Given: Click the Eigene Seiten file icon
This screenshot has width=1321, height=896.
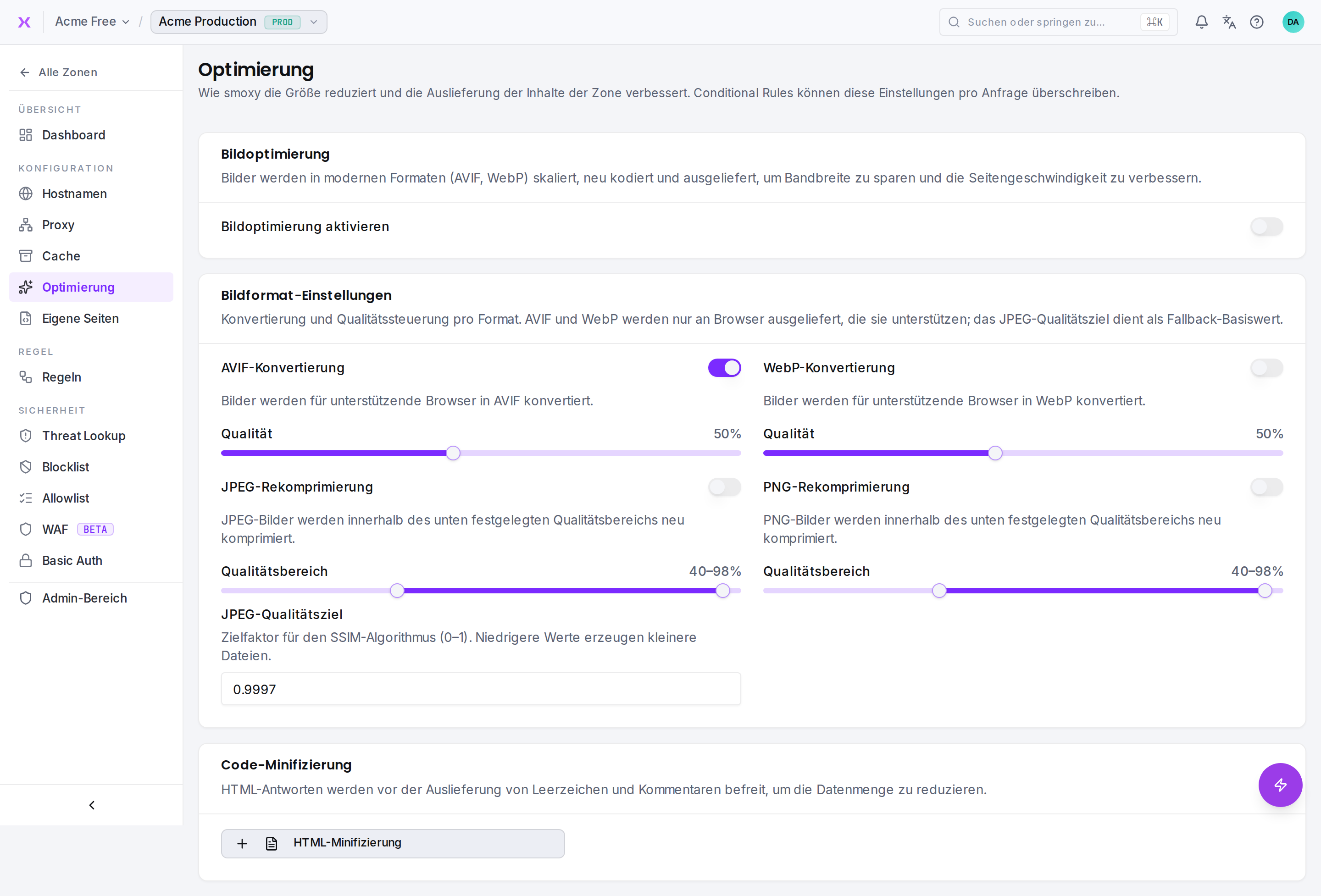Looking at the screenshot, I should coord(26,318).
